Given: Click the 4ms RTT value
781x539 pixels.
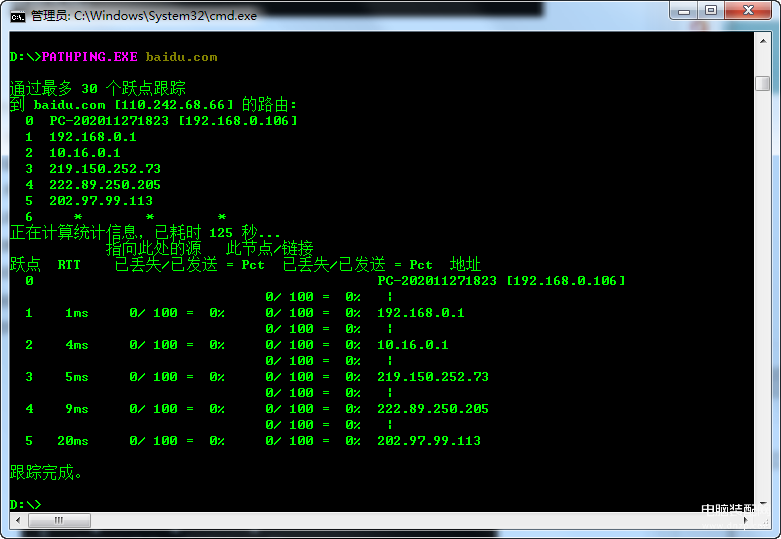Looking at the screenshot, I should [x=77, y=345].
